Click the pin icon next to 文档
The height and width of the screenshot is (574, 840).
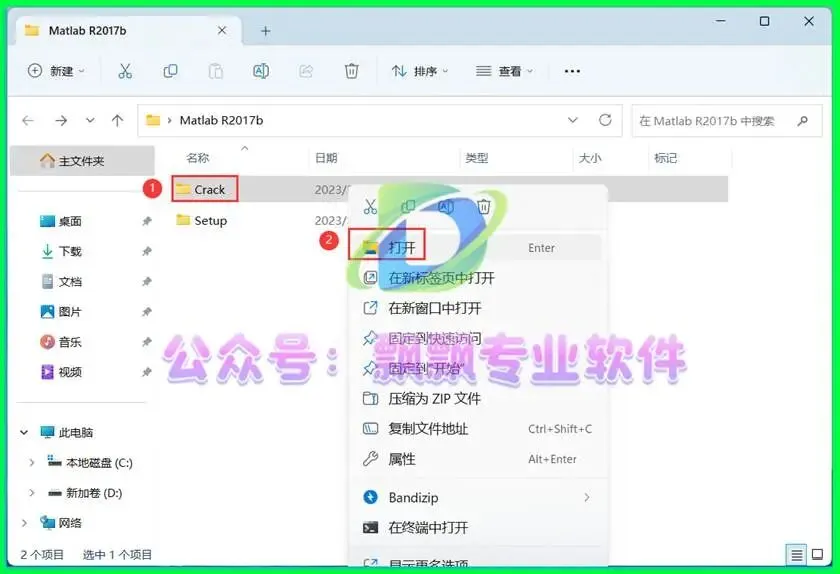click(x=146, y=281)
